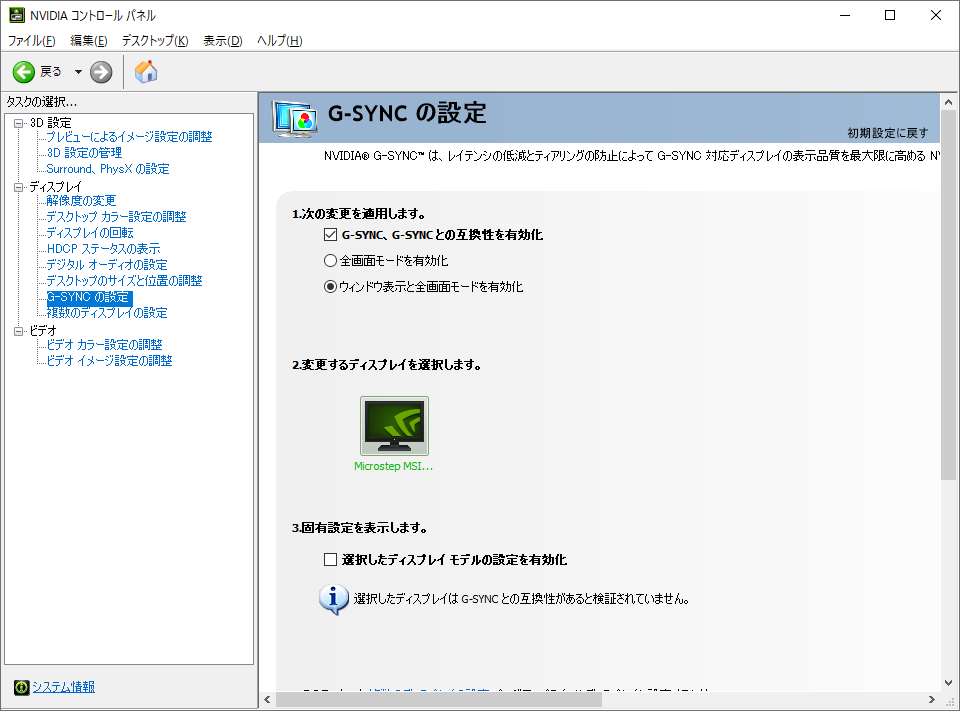Collapse the ディスプレイ tree node
960x711 pixels.
coord(19,187)
